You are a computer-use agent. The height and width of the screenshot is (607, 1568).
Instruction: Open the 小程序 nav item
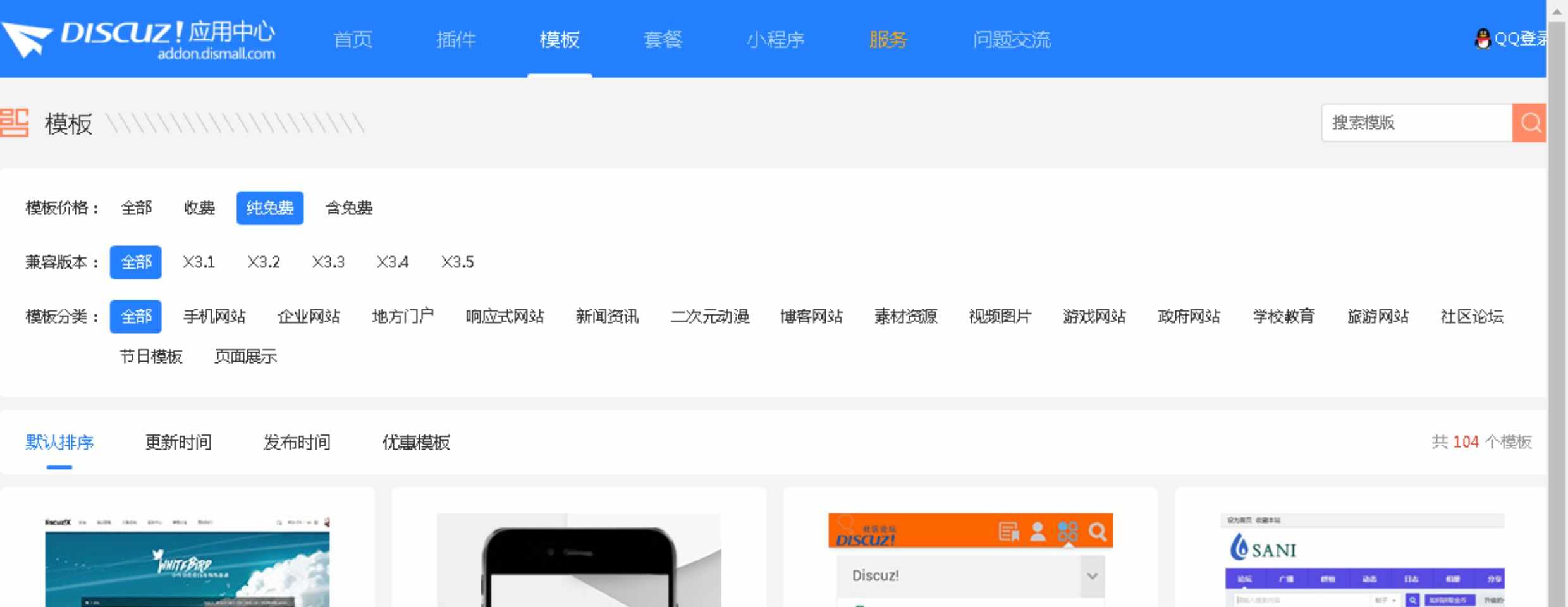775,39
